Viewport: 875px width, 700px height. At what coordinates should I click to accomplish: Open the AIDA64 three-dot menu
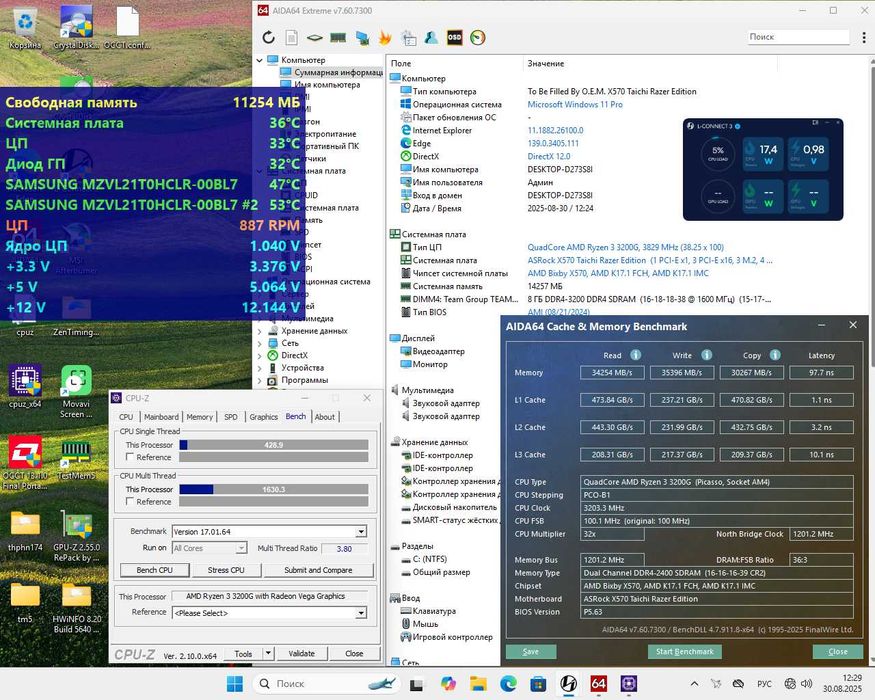coord(864,37)
